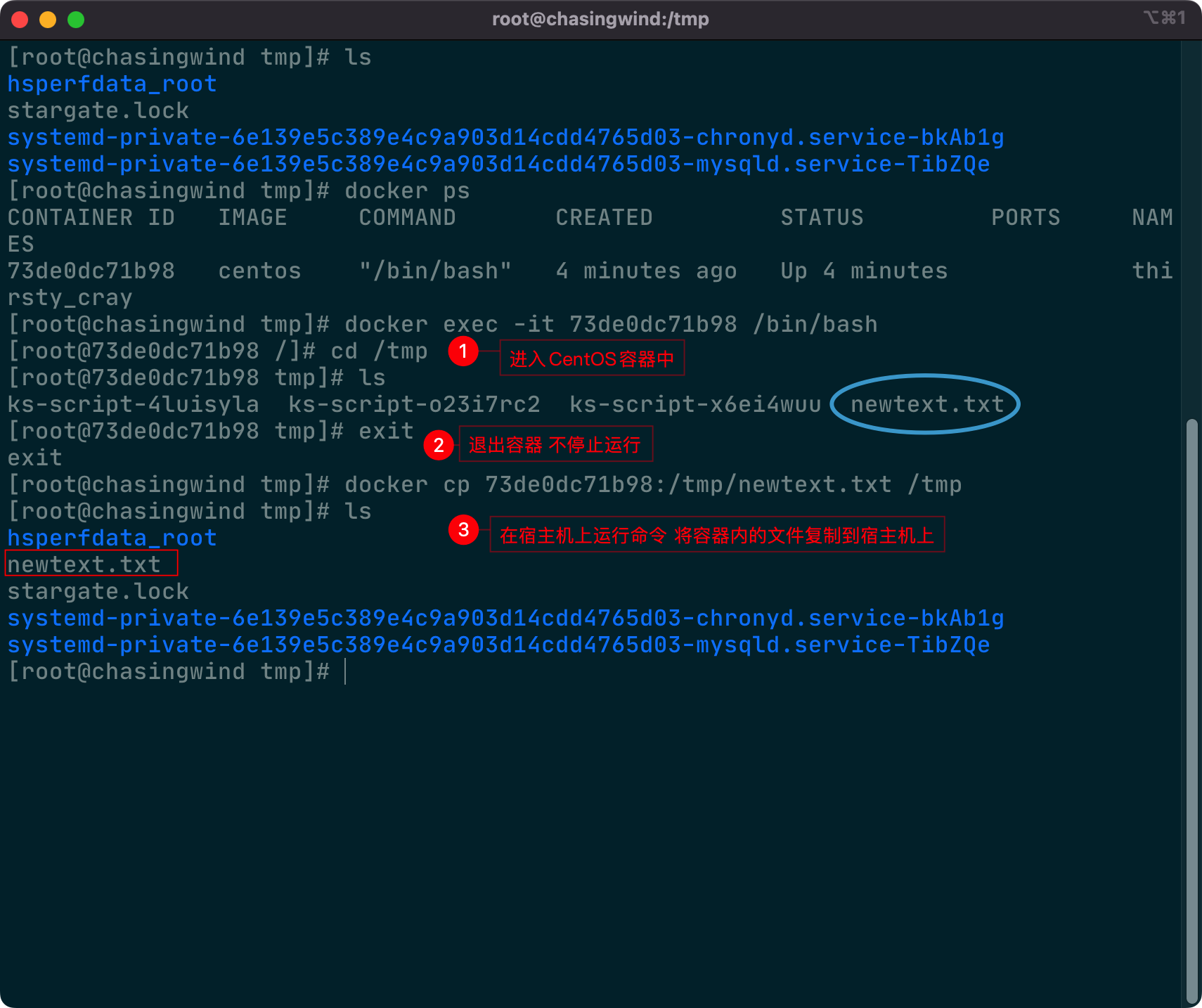Click the STATUS column header
1202x1008 pixels.
tap(822, 217)
